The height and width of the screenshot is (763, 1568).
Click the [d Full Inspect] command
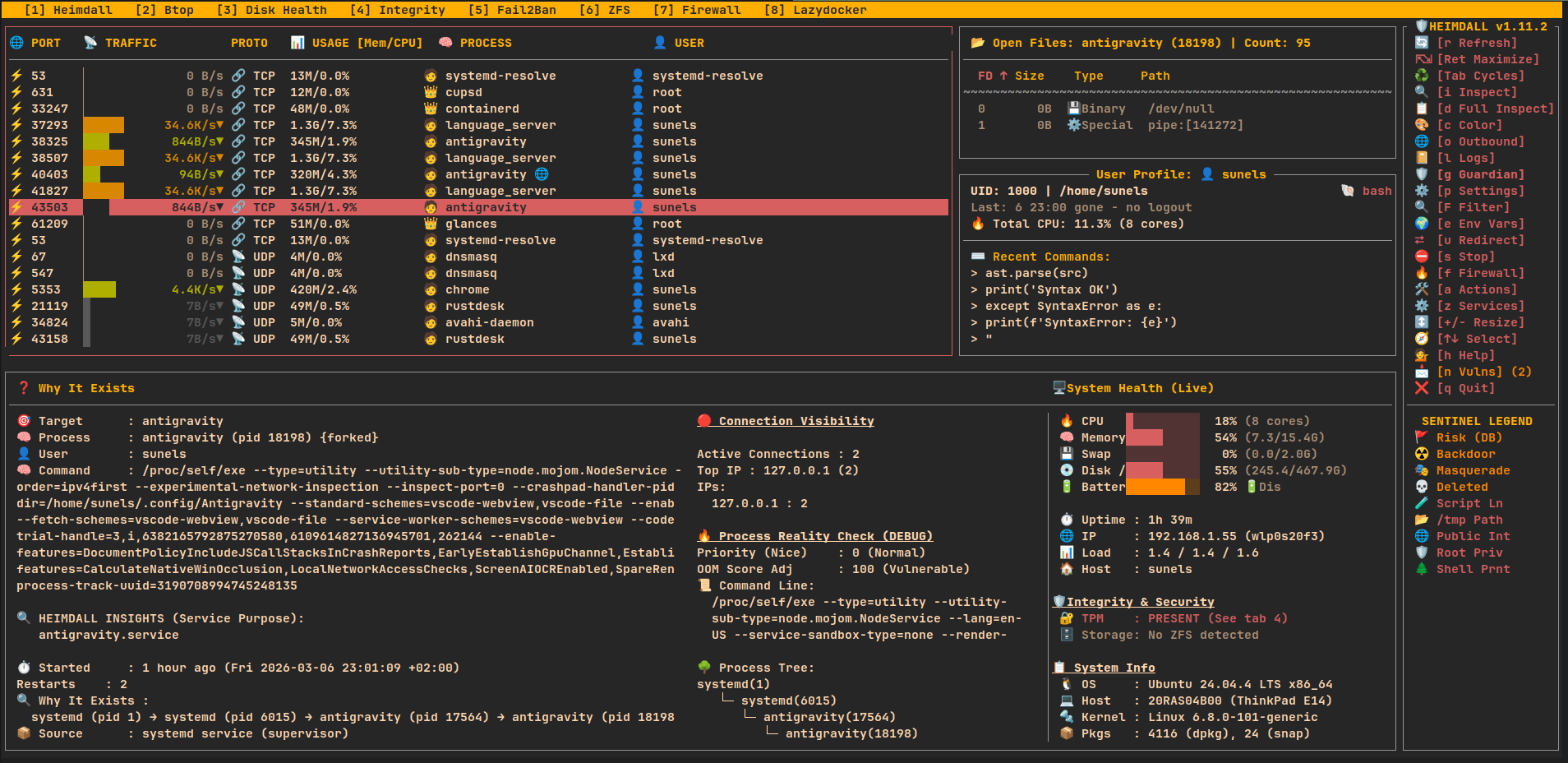pos(1496,109)
